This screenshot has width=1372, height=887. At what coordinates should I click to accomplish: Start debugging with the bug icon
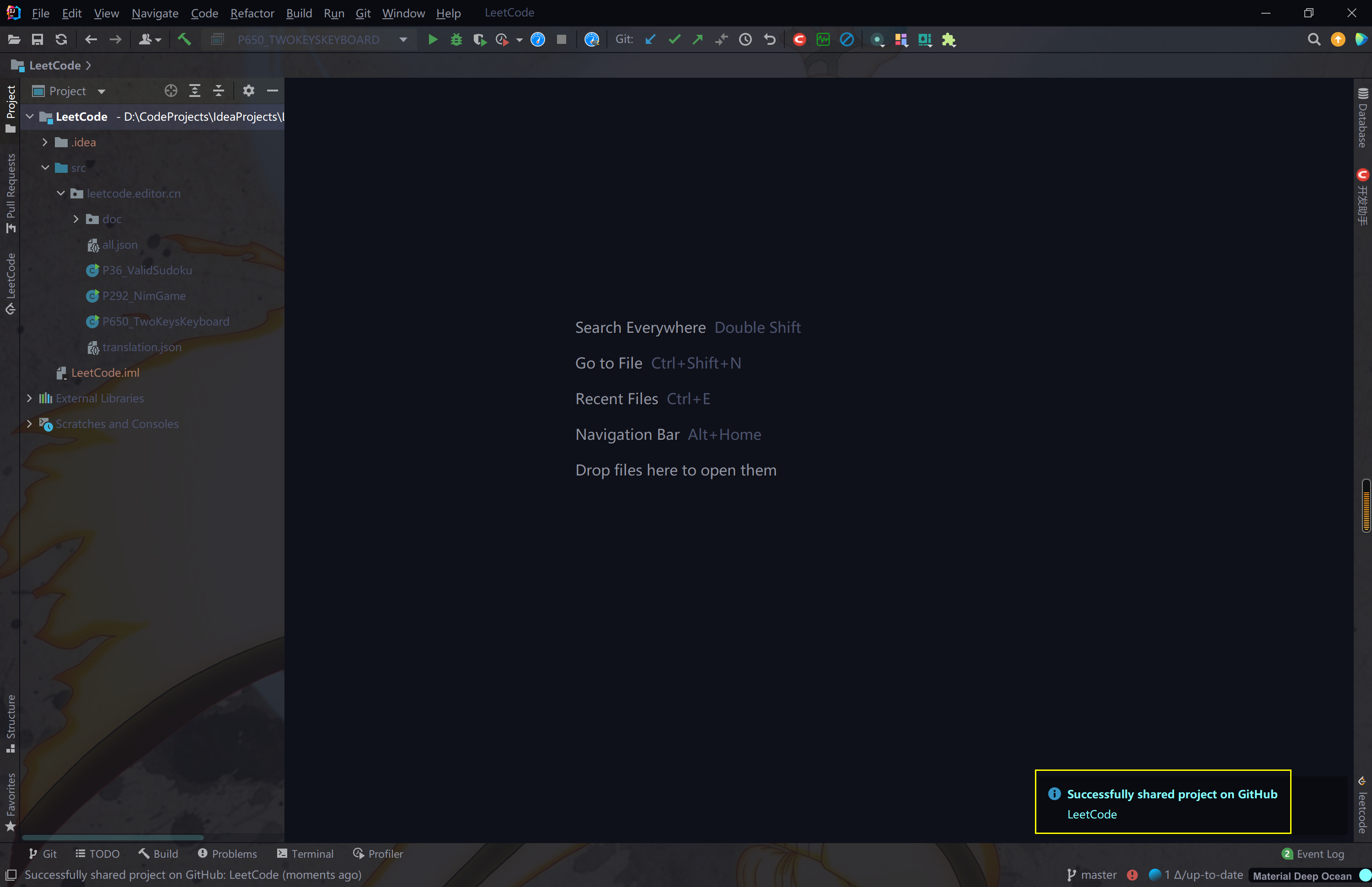[456, 40]
